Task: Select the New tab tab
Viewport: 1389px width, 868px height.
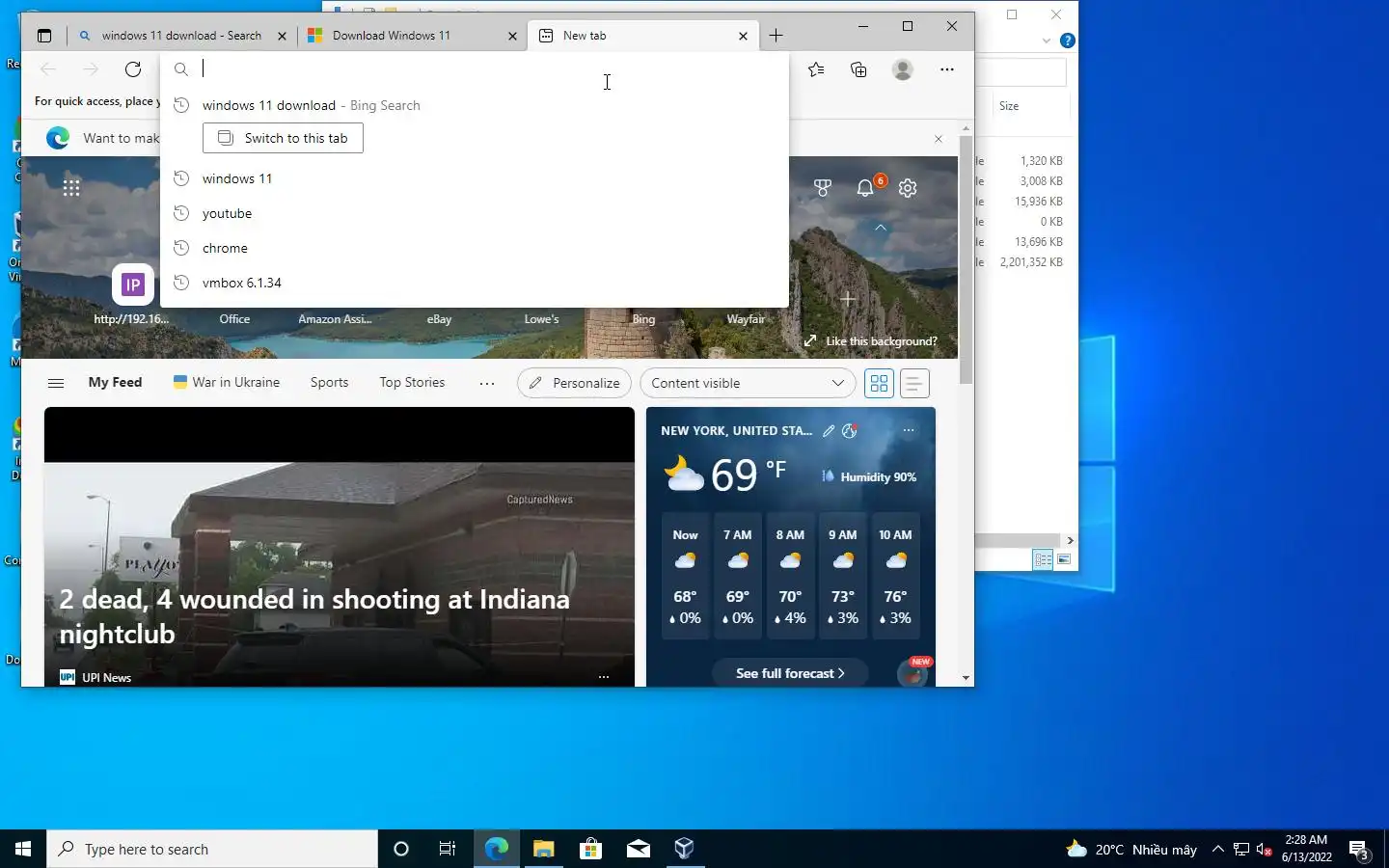Action: pos(642,36)
